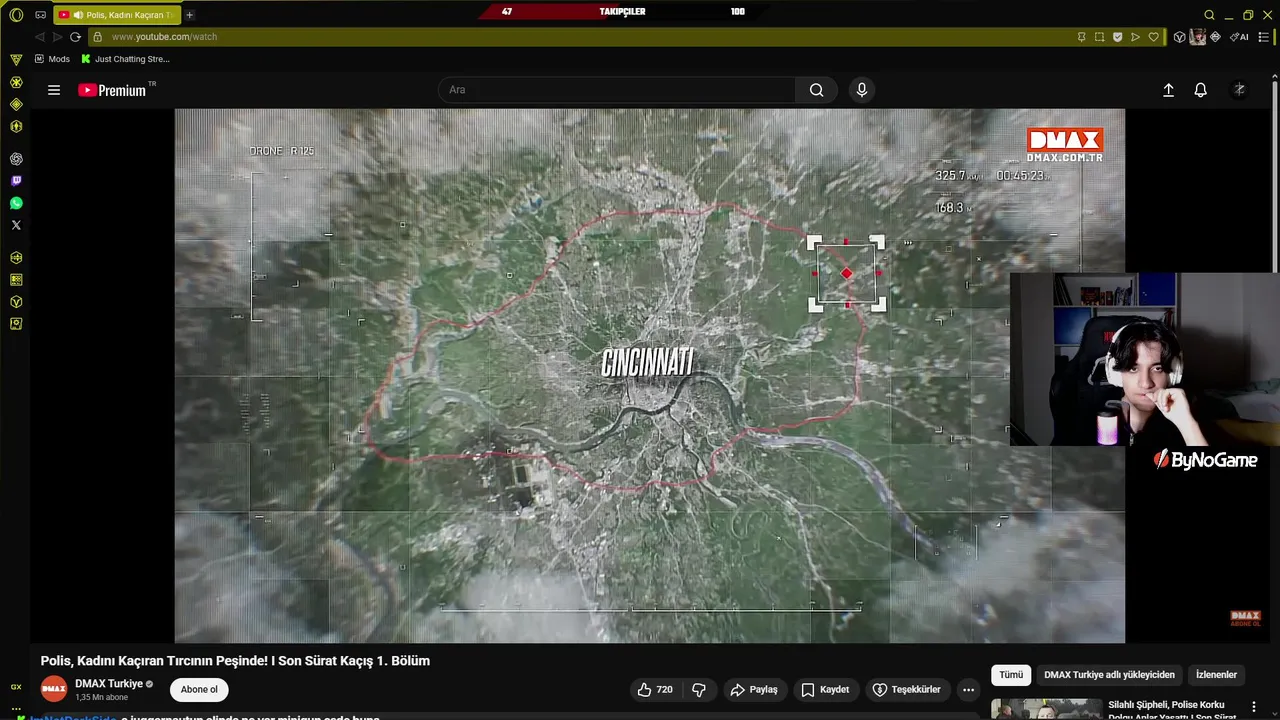This screenshot has width=1280, height=720.
Task: Open the Mods bookmark
Action: 52,59
